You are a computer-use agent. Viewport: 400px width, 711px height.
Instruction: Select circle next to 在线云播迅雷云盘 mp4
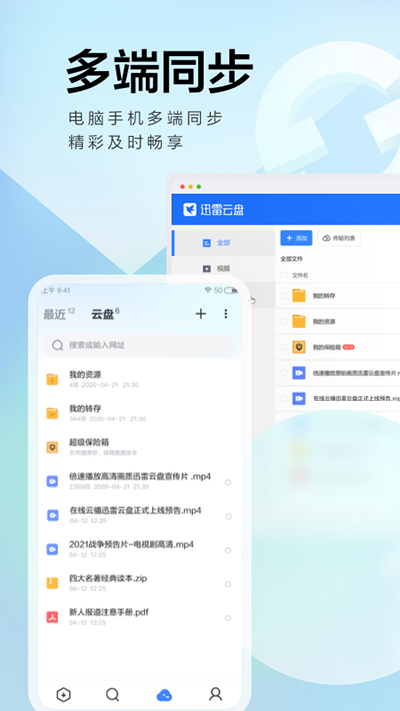[228, 516]
